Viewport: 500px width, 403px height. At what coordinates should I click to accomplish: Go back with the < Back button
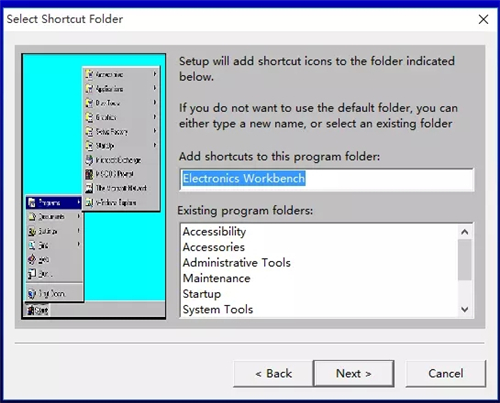pos(273,373)
